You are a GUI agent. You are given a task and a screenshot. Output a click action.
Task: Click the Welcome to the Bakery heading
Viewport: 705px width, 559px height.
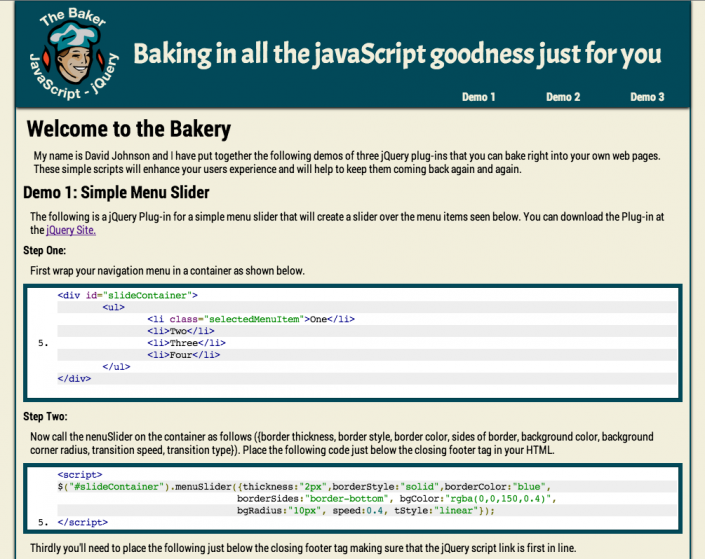click(129, 129)
